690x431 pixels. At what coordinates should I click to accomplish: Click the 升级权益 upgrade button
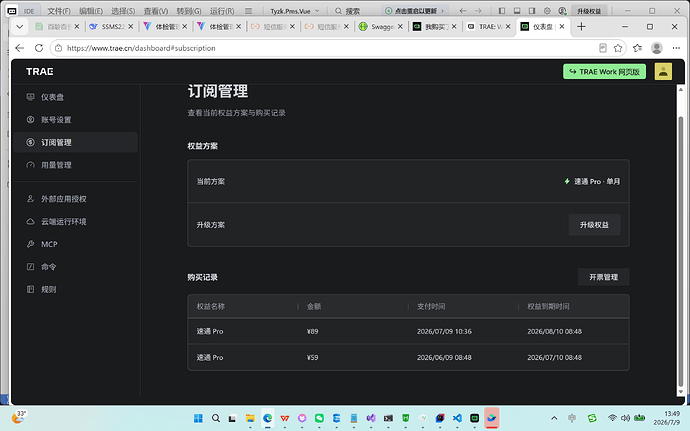pos(594,225)
